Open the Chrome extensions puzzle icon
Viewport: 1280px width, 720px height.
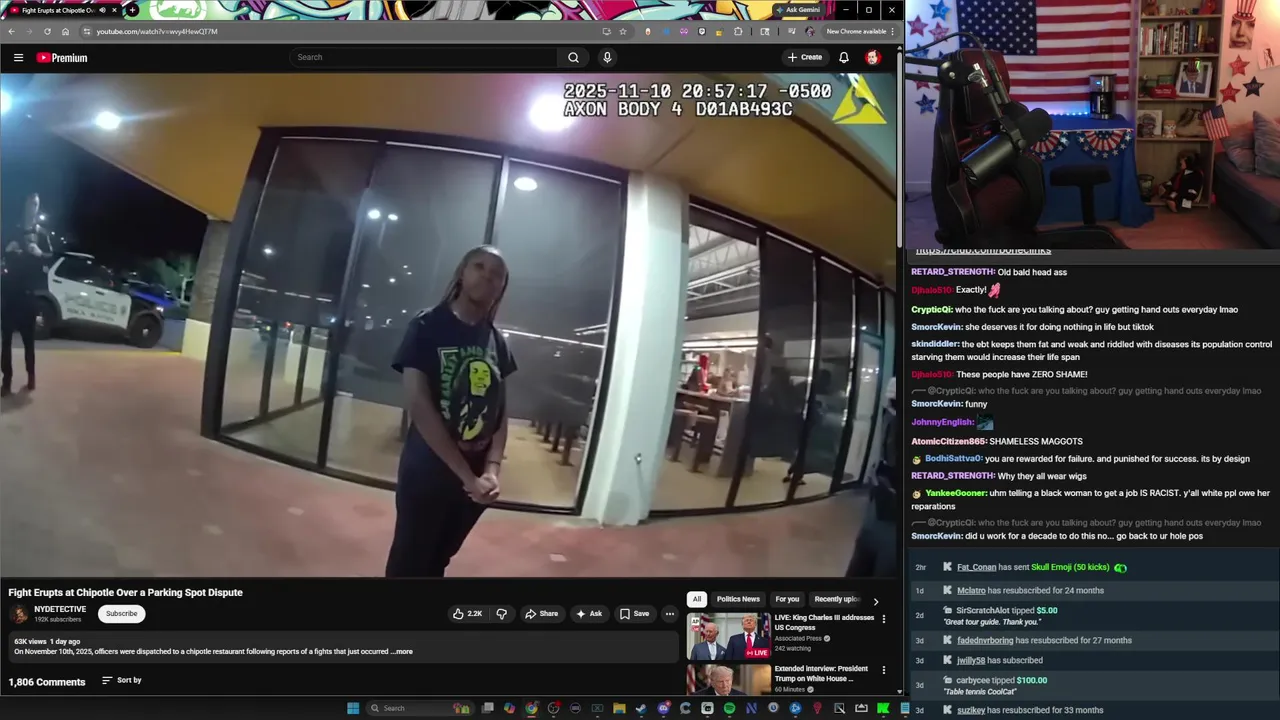(738, 31)
